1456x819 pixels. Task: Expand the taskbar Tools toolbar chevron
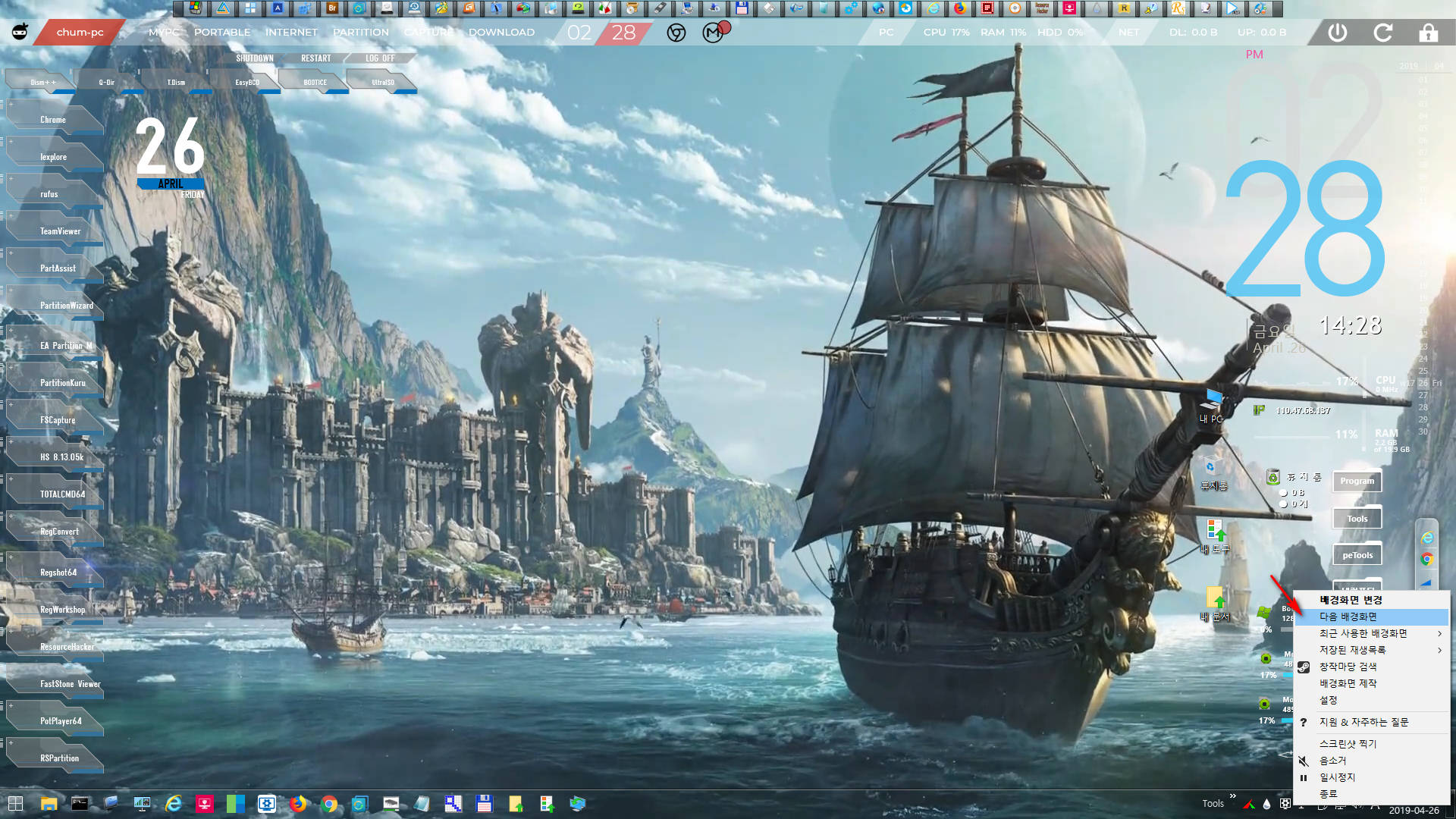[x=1233, y=795]
